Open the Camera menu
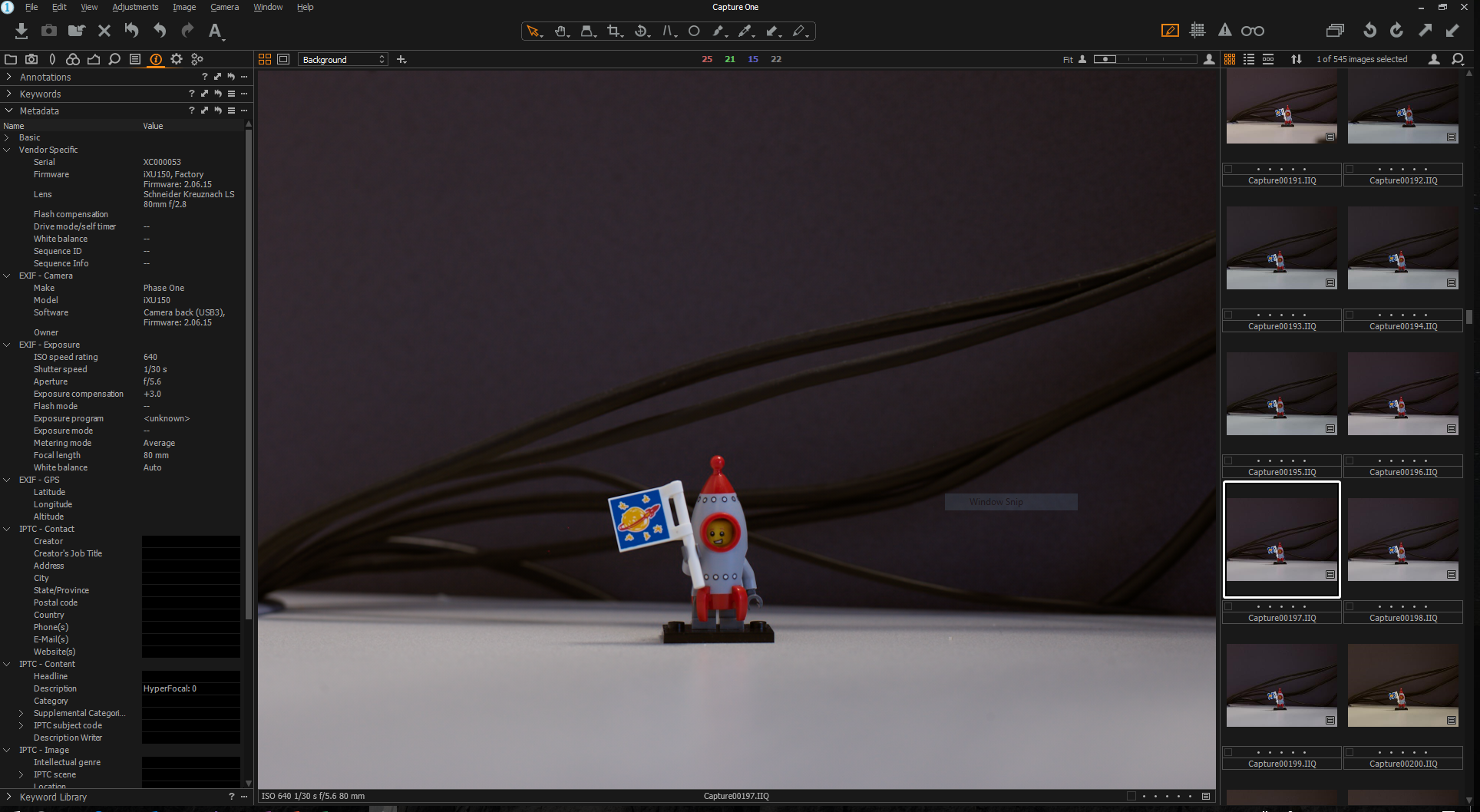 [224, 7]
